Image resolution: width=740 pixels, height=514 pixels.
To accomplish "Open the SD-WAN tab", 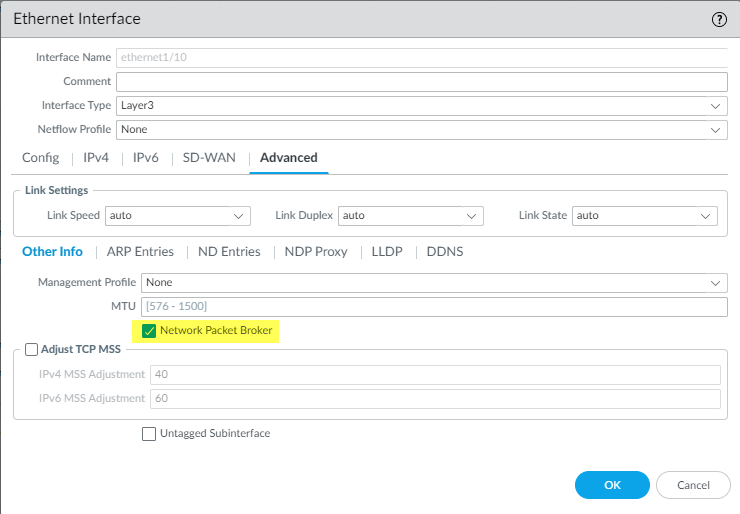I will pos(208,158).
